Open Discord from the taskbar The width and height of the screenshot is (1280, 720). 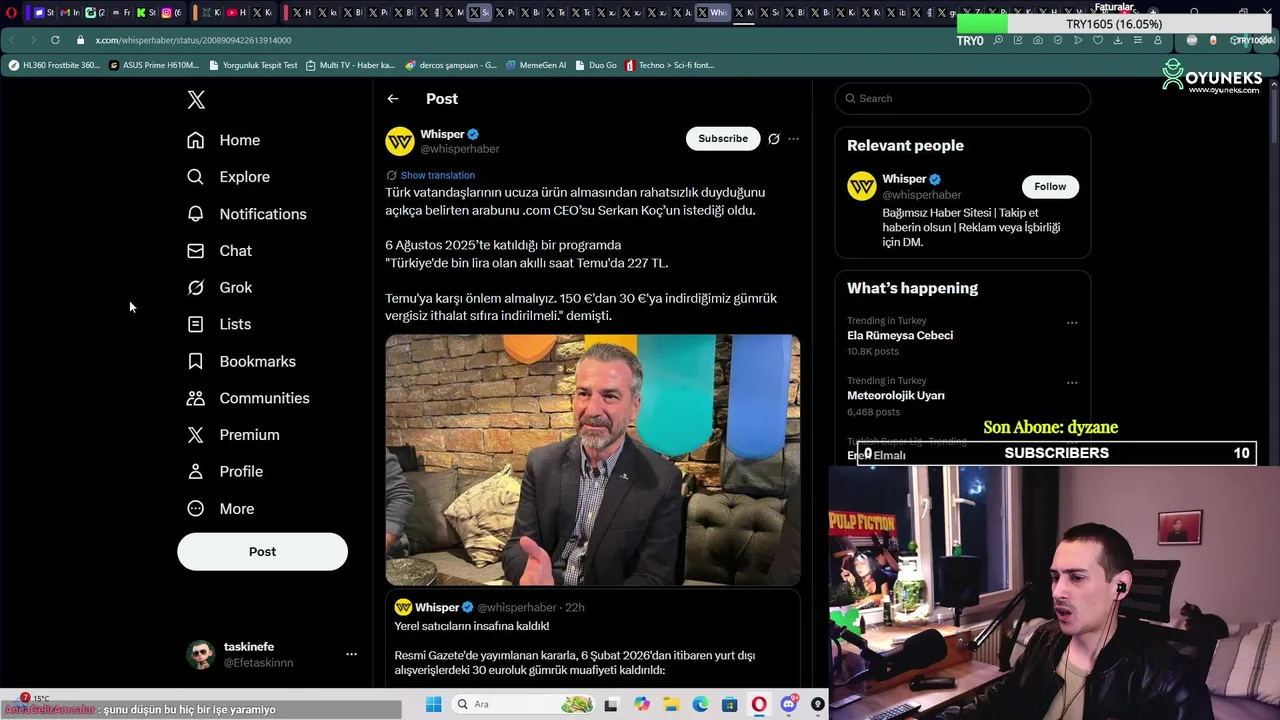tap(788, 705)
